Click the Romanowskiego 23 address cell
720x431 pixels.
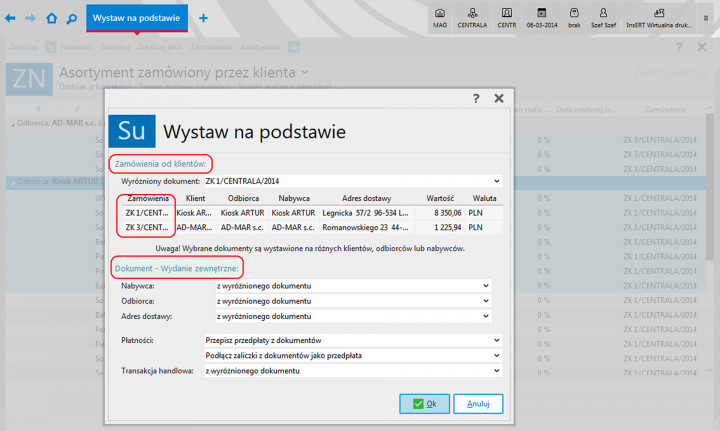[x=365, y=228]
